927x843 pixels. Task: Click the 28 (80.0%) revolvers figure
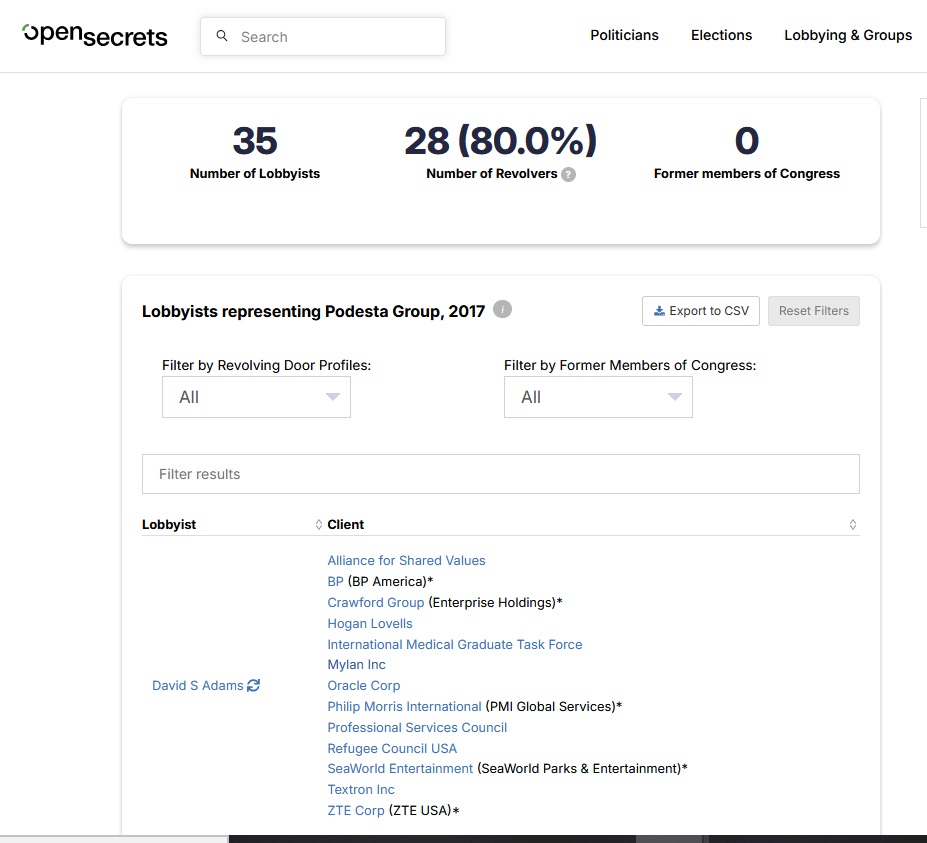pos(500,141)
